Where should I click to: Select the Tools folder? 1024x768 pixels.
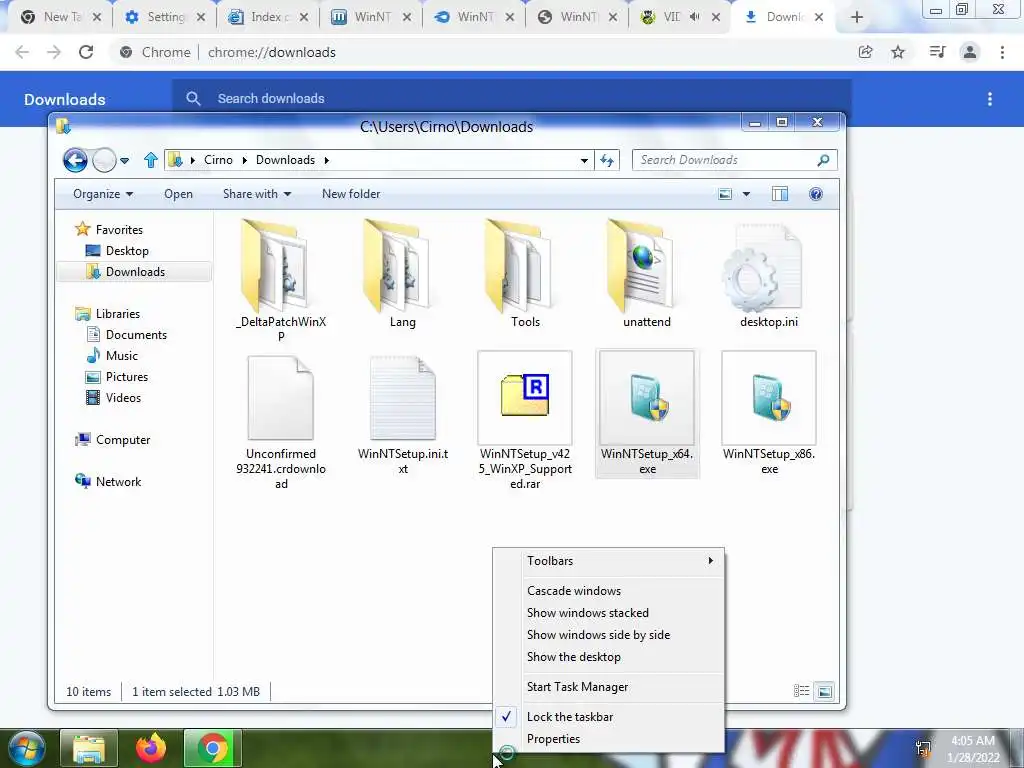coord(525,274)
